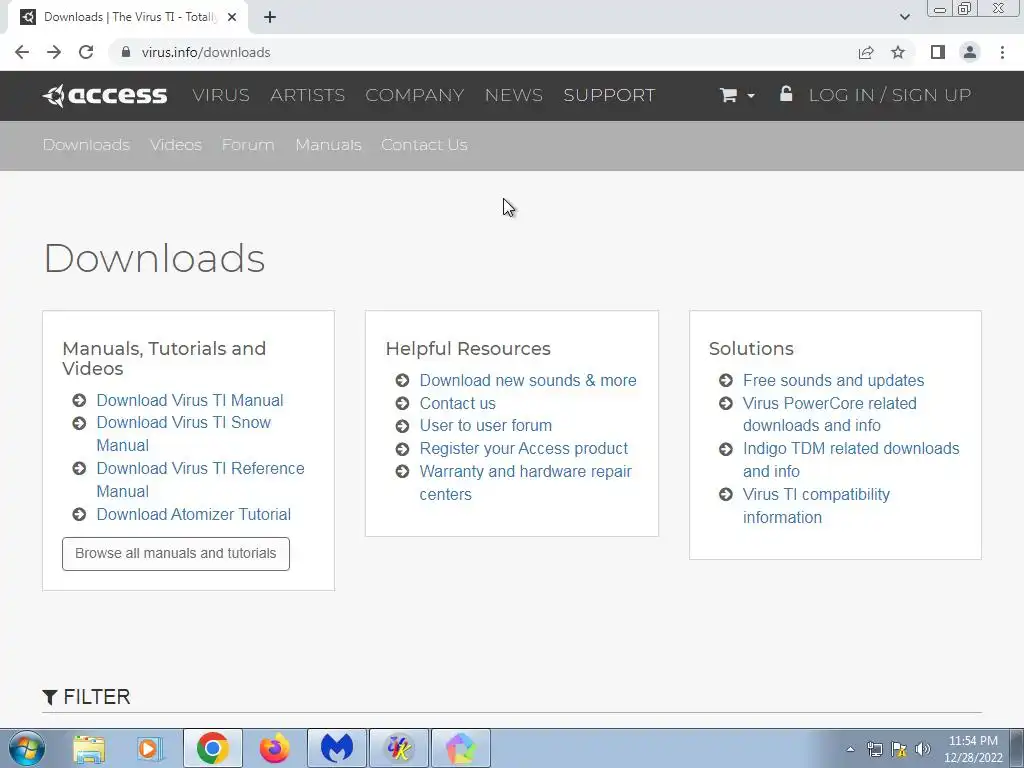
Task: Open Warranty and hardware repair centers link
Action: click(526, 483)
